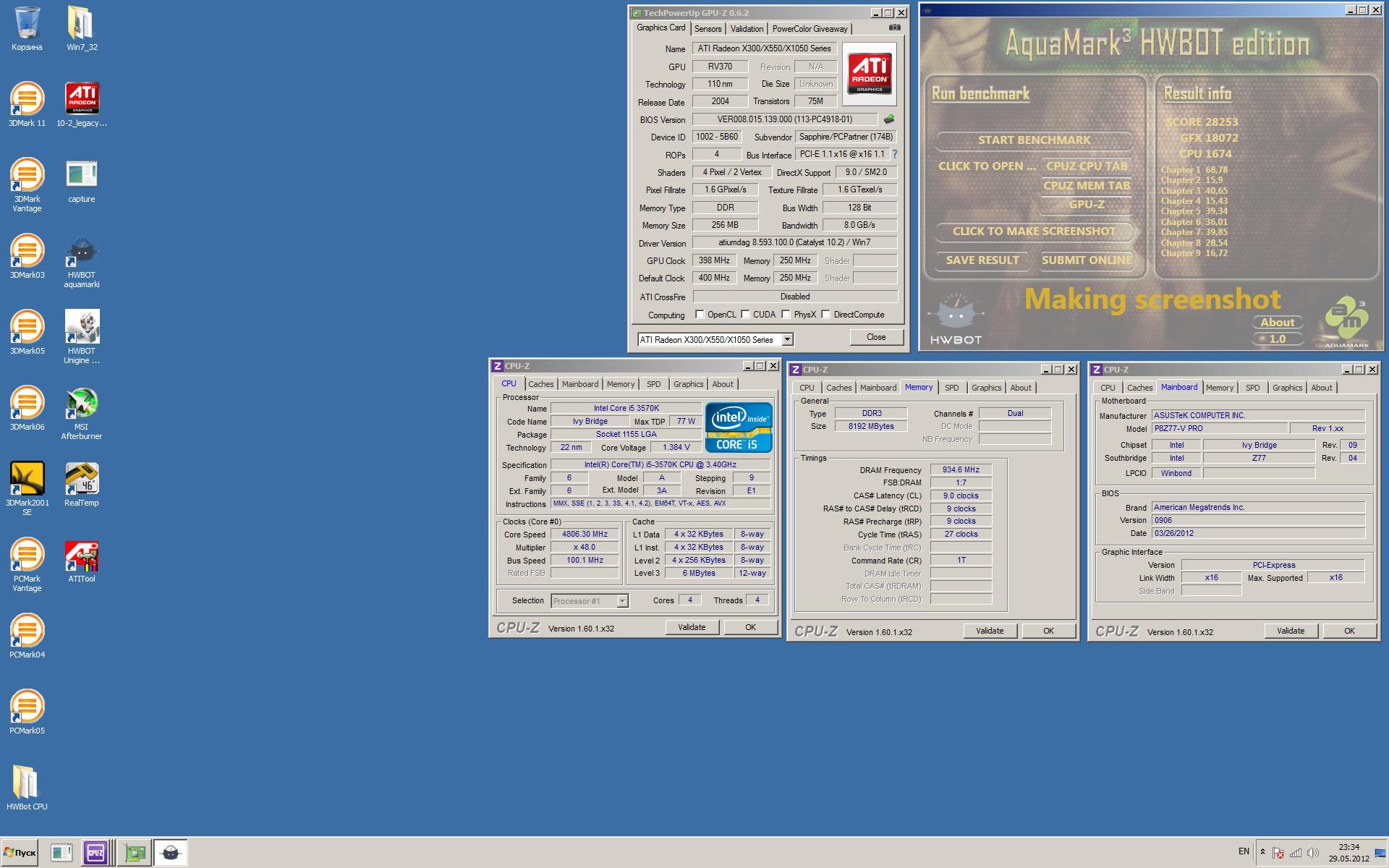Click the AquaMark taskbar icon
The height and width of the screenshot is (868, 1389).
click(x=171, y=853)
